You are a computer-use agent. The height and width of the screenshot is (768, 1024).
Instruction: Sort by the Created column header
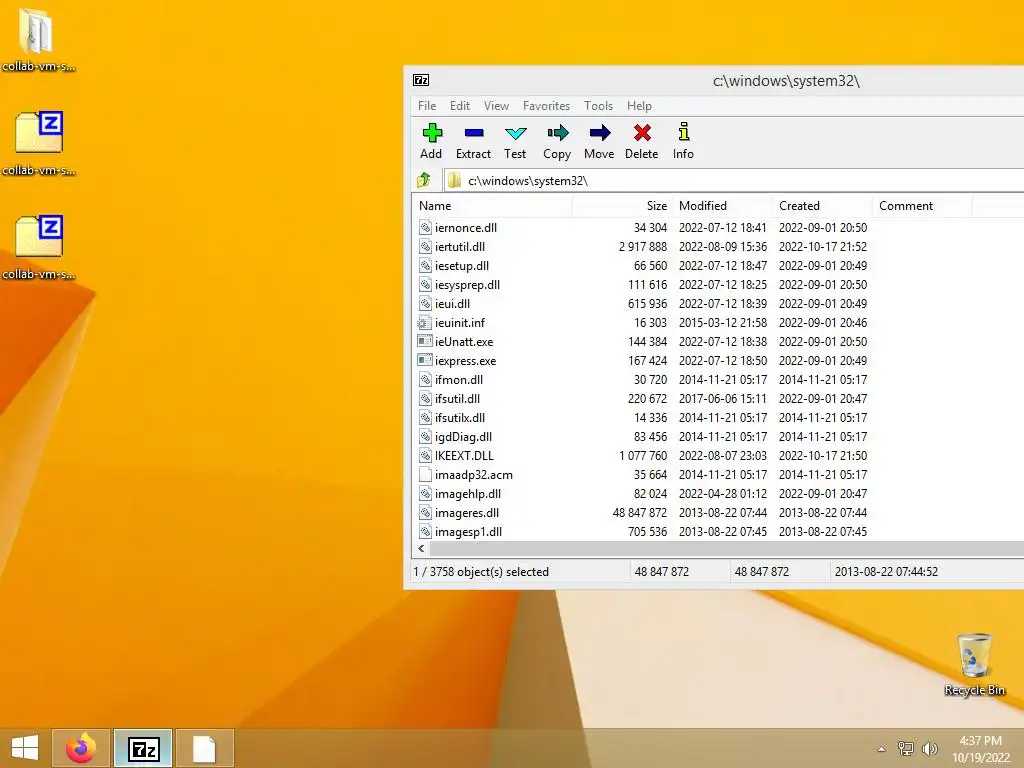click(x=822, y=206)
